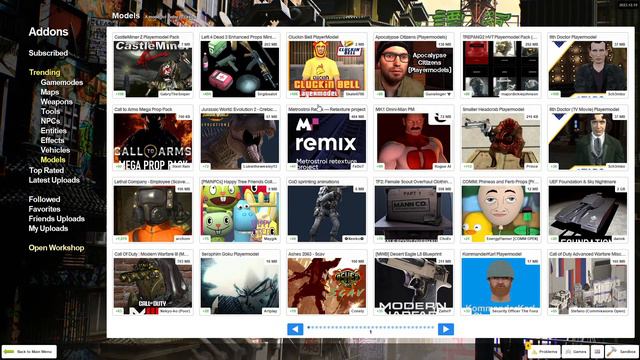Open the CoD sprinting animations thumbnail

[327, 213]
